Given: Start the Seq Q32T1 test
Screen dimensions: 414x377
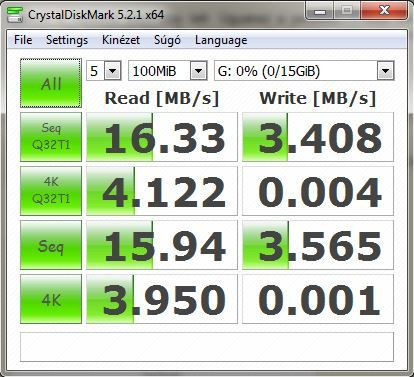Looking at the screenshot, I should [x=51, y=137].
